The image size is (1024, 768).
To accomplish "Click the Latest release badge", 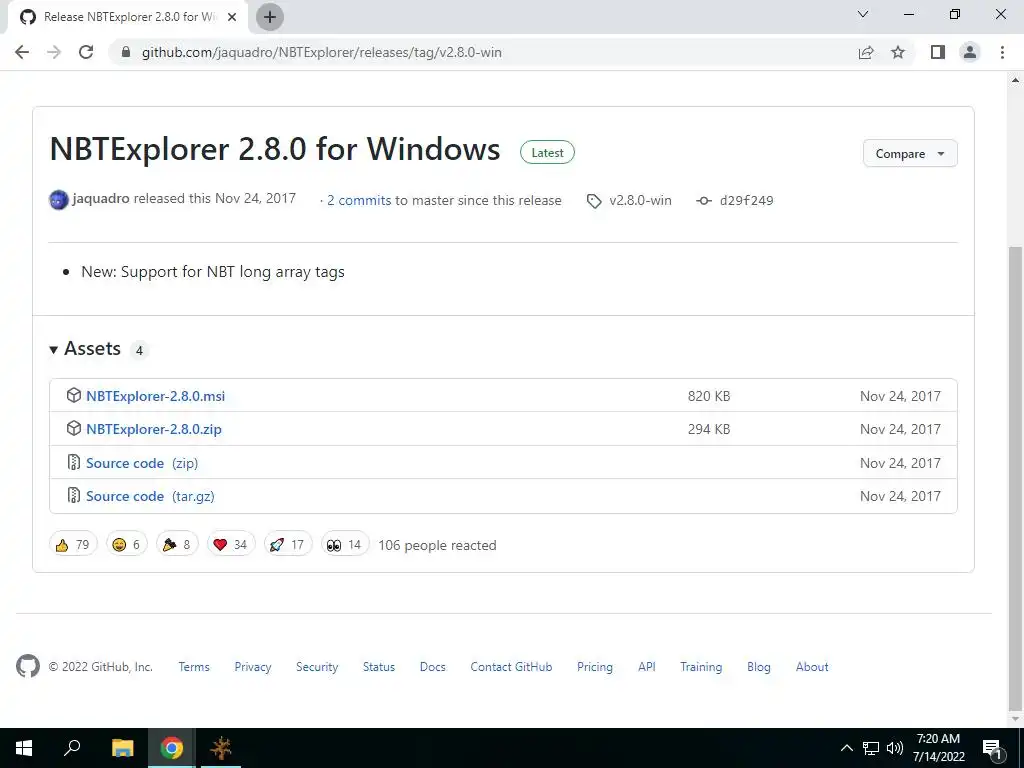I will click(547, 153).
